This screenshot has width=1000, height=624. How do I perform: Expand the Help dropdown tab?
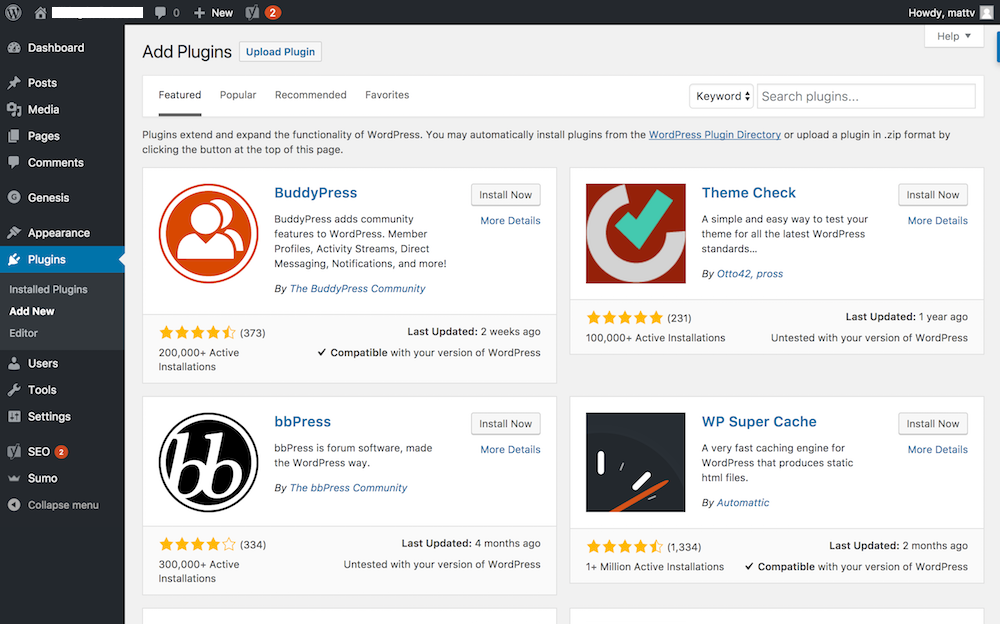point(954,36)
